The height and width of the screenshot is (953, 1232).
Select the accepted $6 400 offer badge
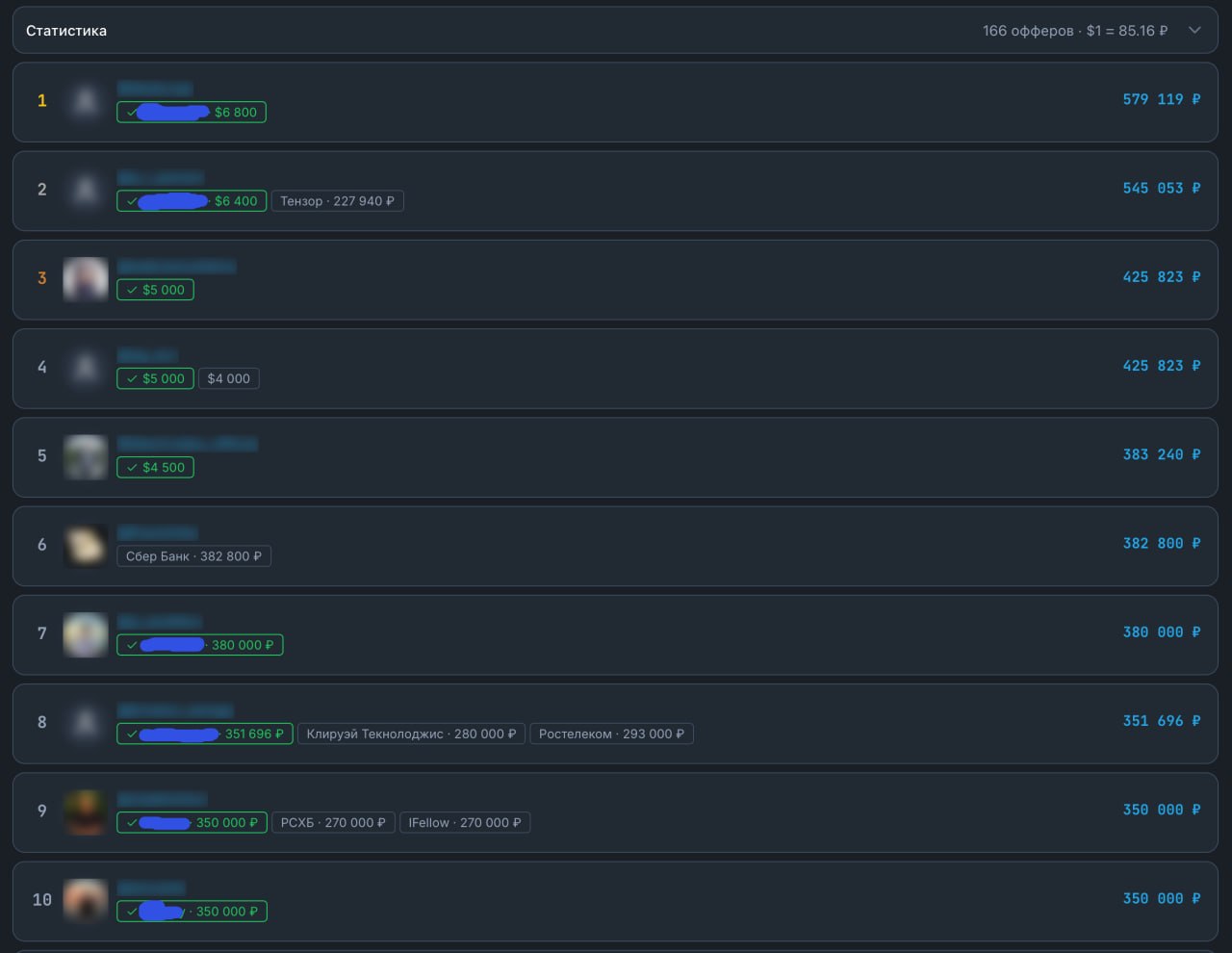point(192,201)
